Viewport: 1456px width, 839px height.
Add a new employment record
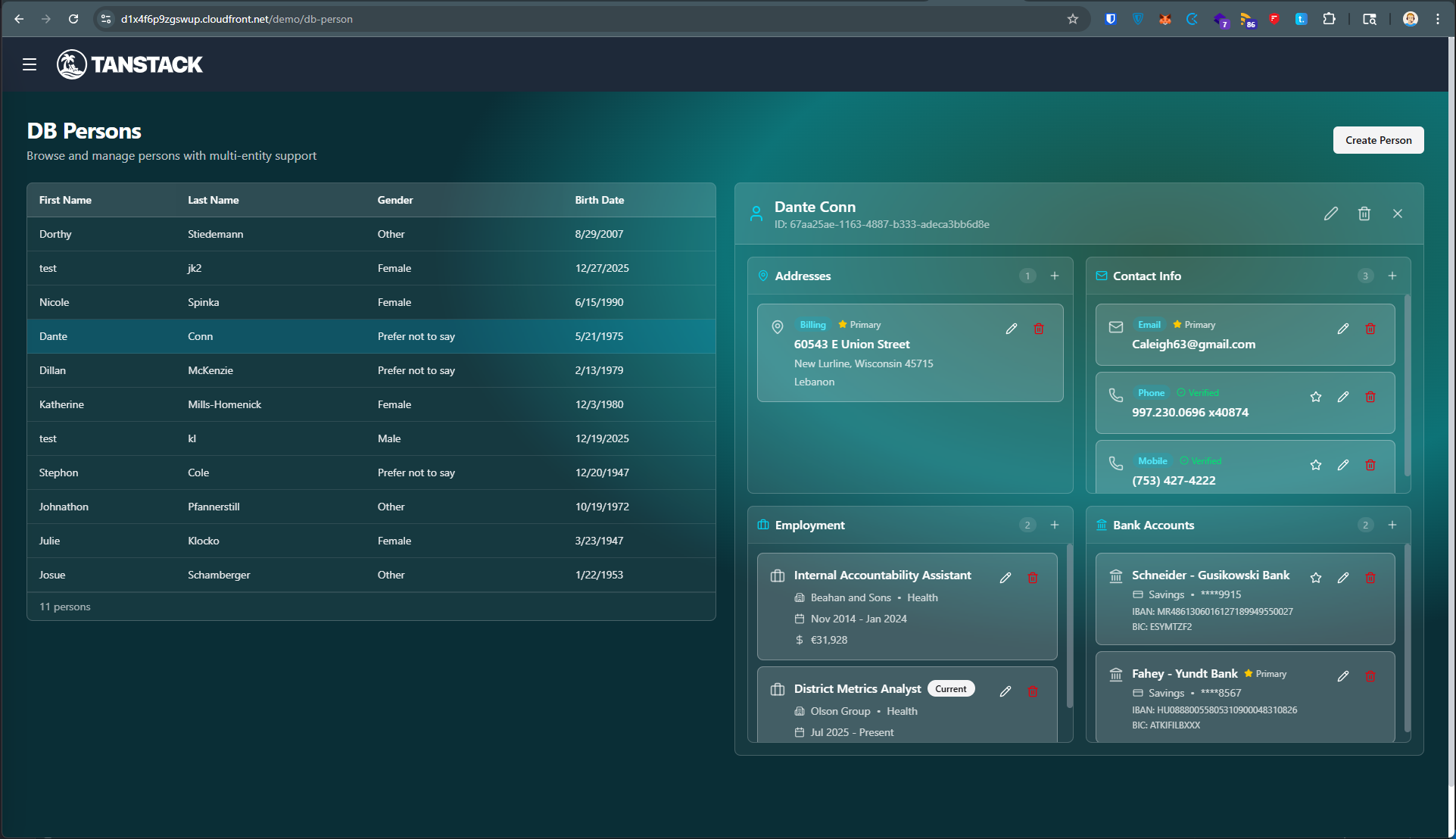coord(1054,524)
